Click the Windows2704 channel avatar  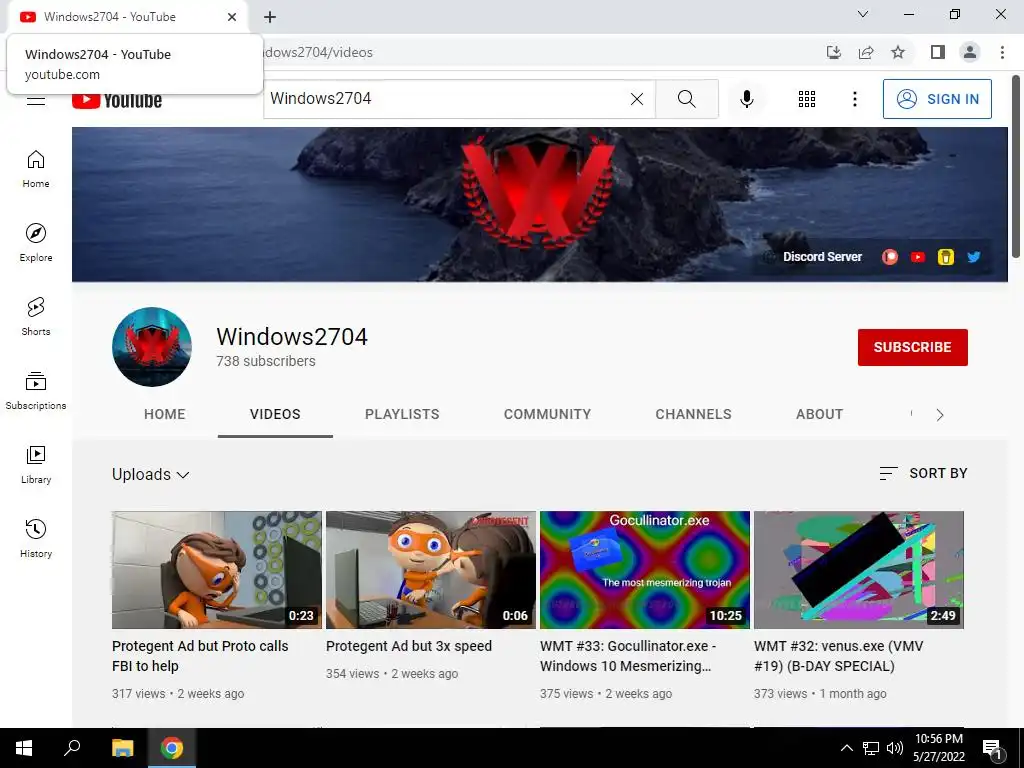(152, 347)
